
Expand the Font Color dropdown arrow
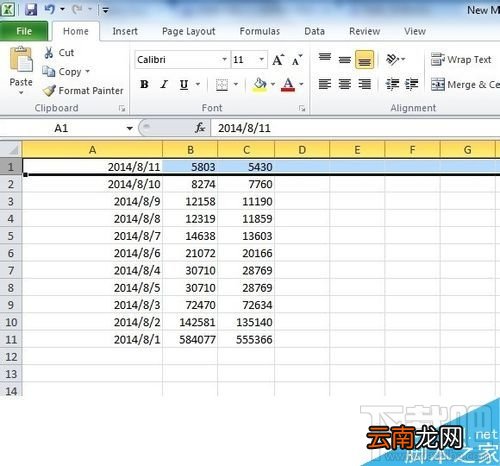(301, 85)
